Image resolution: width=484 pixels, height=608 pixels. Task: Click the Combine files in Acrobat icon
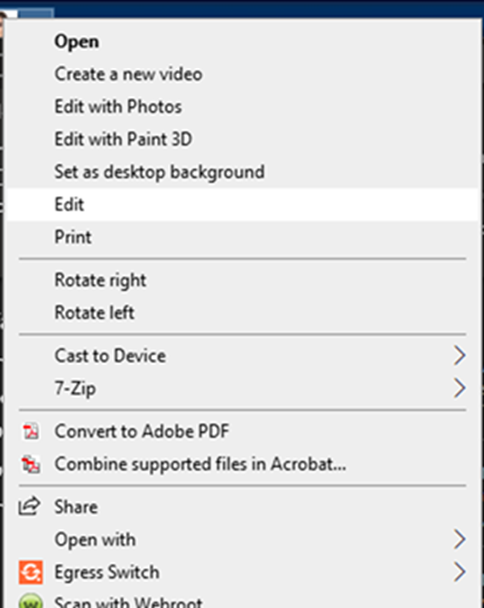(31, 464)
